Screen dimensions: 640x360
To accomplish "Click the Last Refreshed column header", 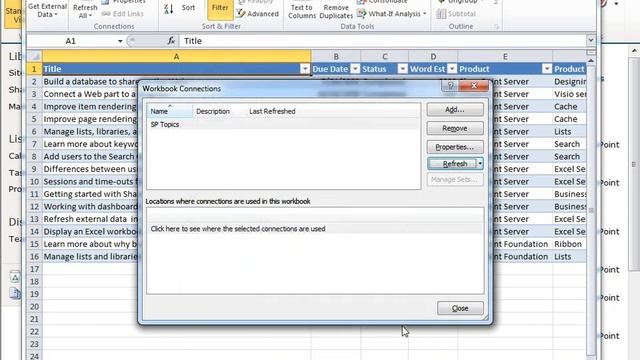I will (272, 111).
